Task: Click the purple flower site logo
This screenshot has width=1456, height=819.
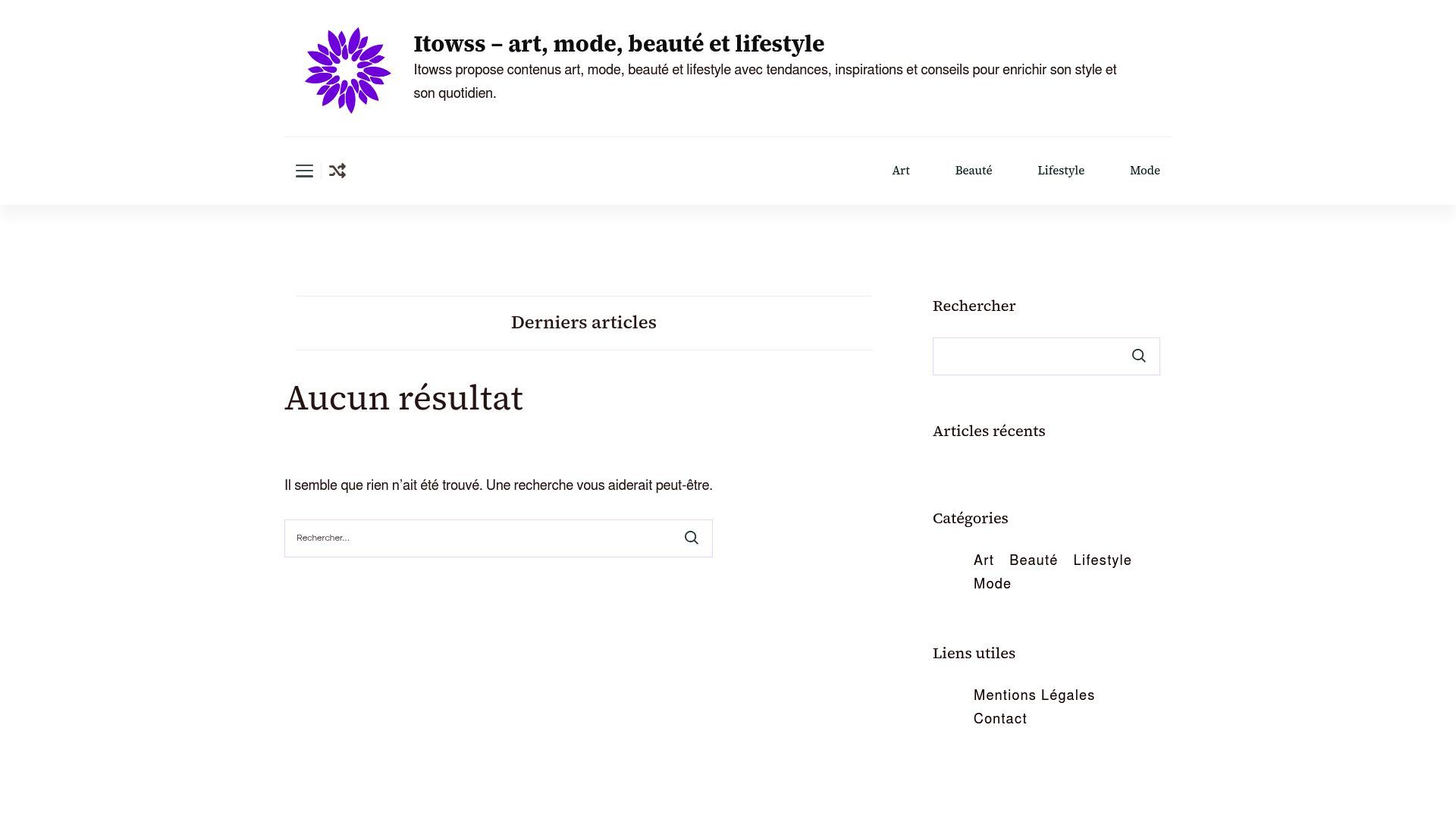Action: [348, 70]
